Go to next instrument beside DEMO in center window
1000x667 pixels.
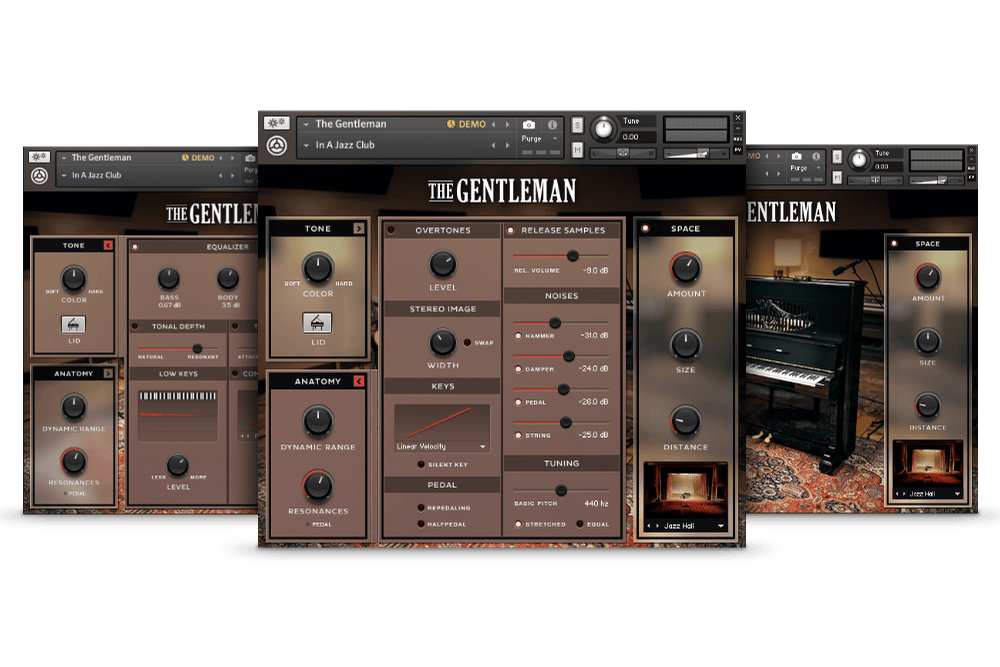508,124
